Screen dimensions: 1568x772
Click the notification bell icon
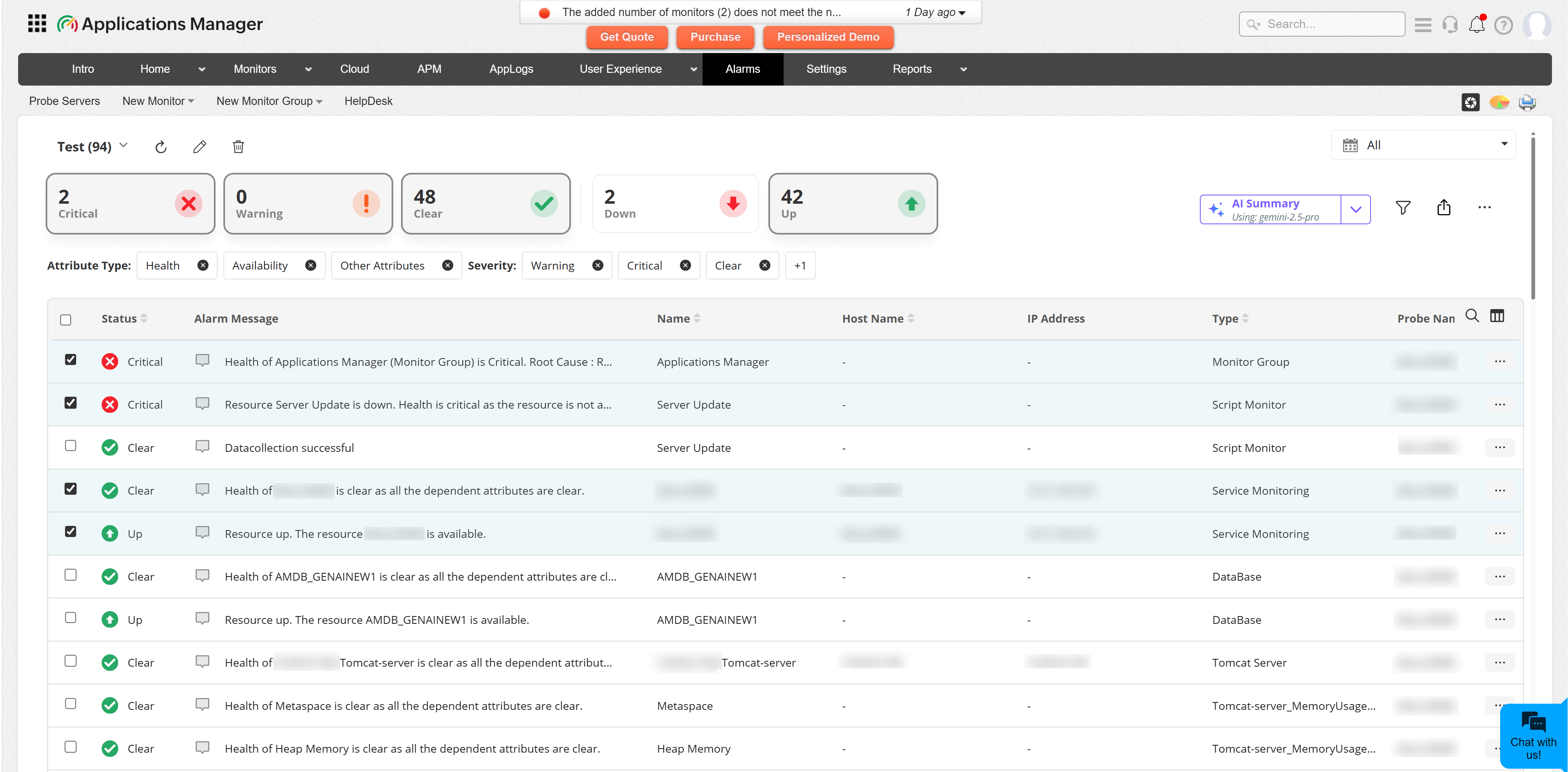pos(1477,24)
